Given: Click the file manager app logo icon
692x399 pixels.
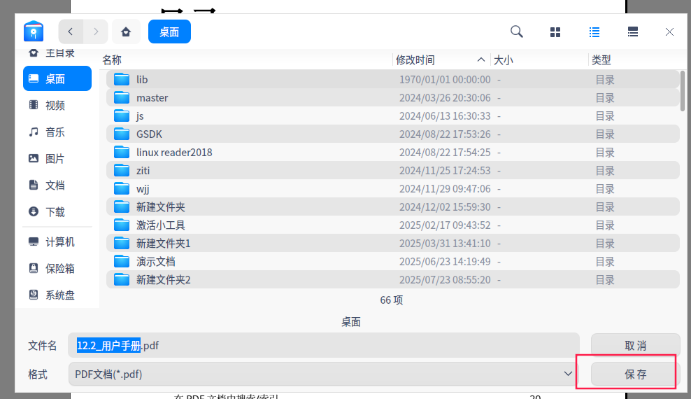Looking at the screenshot, I should pos(34,31).
